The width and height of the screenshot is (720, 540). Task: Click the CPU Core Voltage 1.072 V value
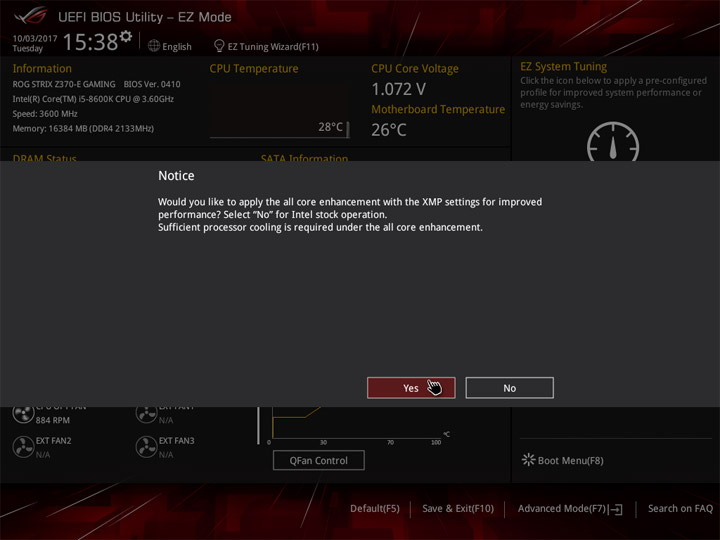pos(399,89)
